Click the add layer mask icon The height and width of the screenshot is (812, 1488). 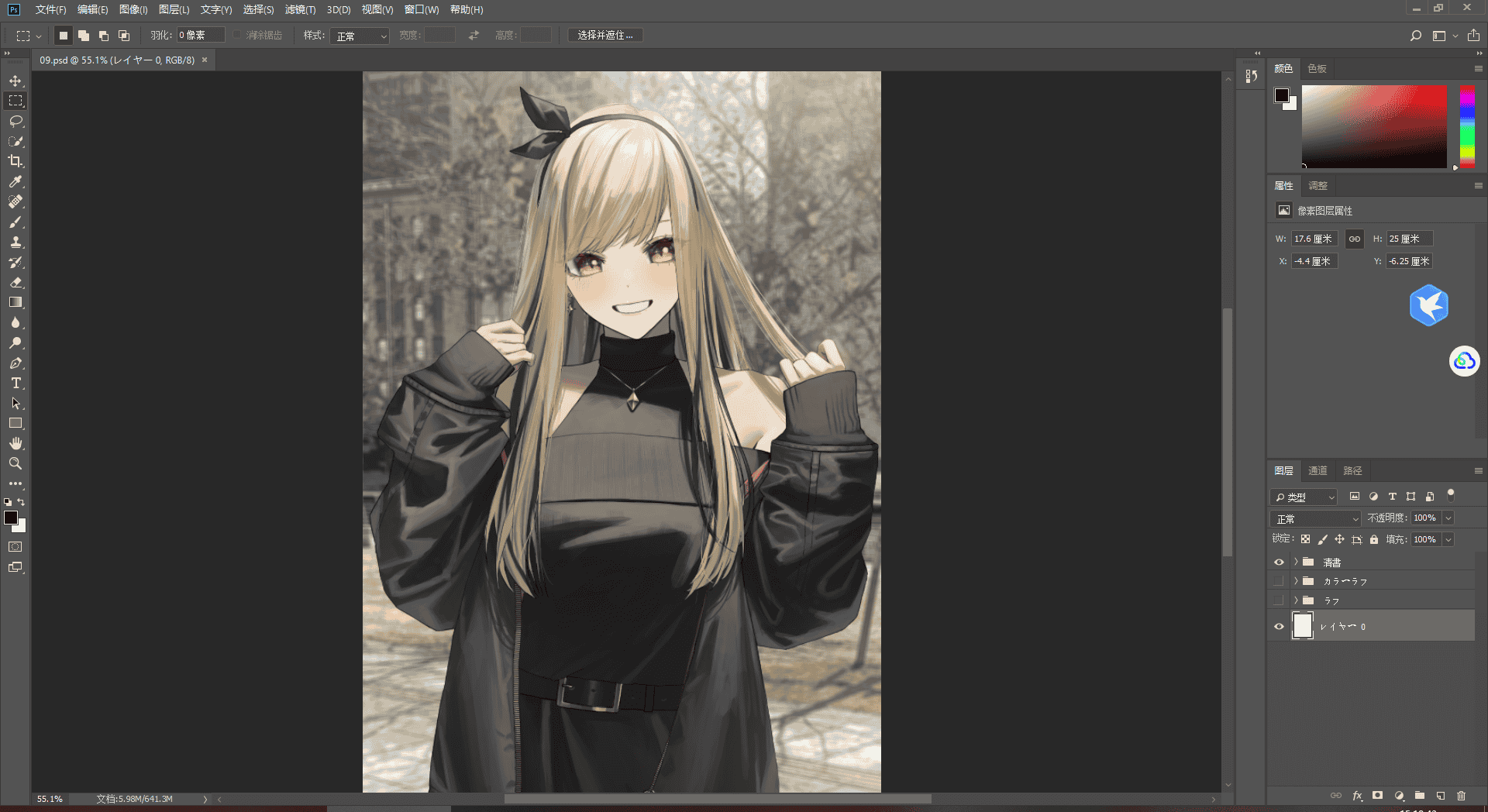coord(1377,796)
